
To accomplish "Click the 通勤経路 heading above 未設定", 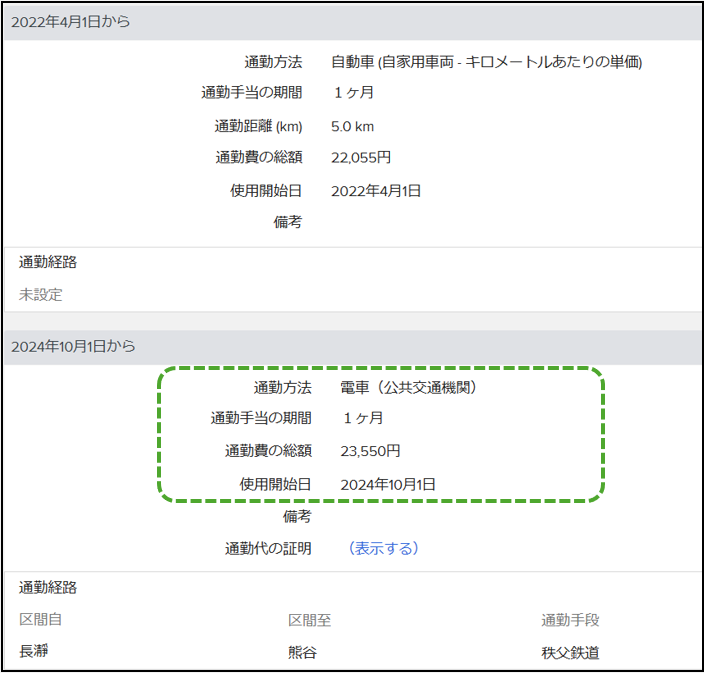I will click(x=48, y=262).
